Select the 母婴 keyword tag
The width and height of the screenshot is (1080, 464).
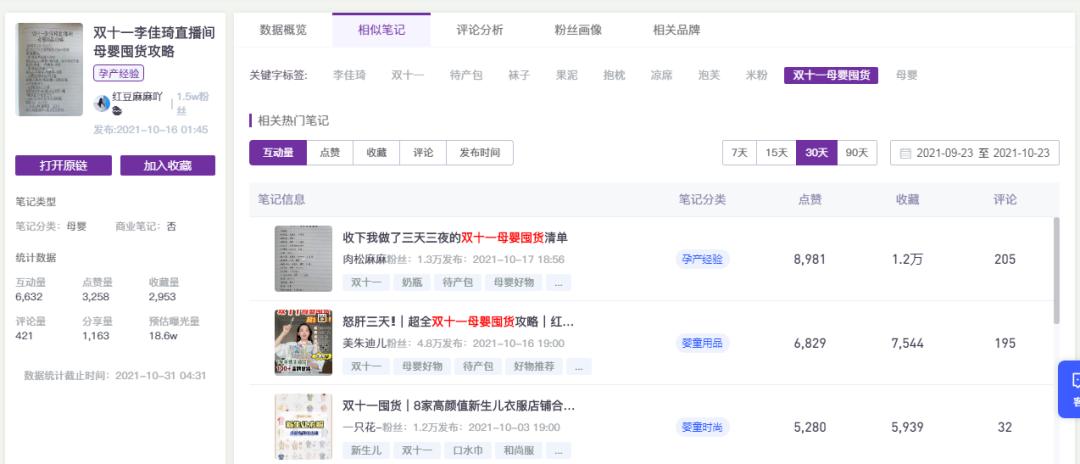[x=906, y=75]
